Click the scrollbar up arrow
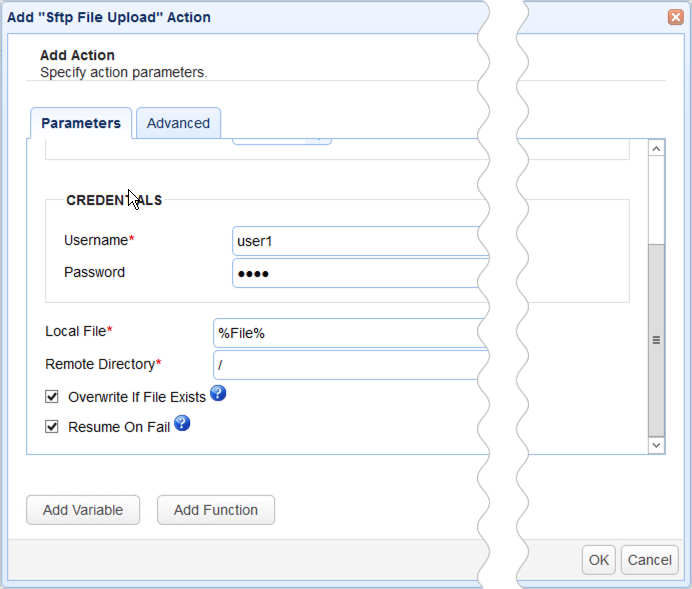692x589 pixels. pos(657,148)
